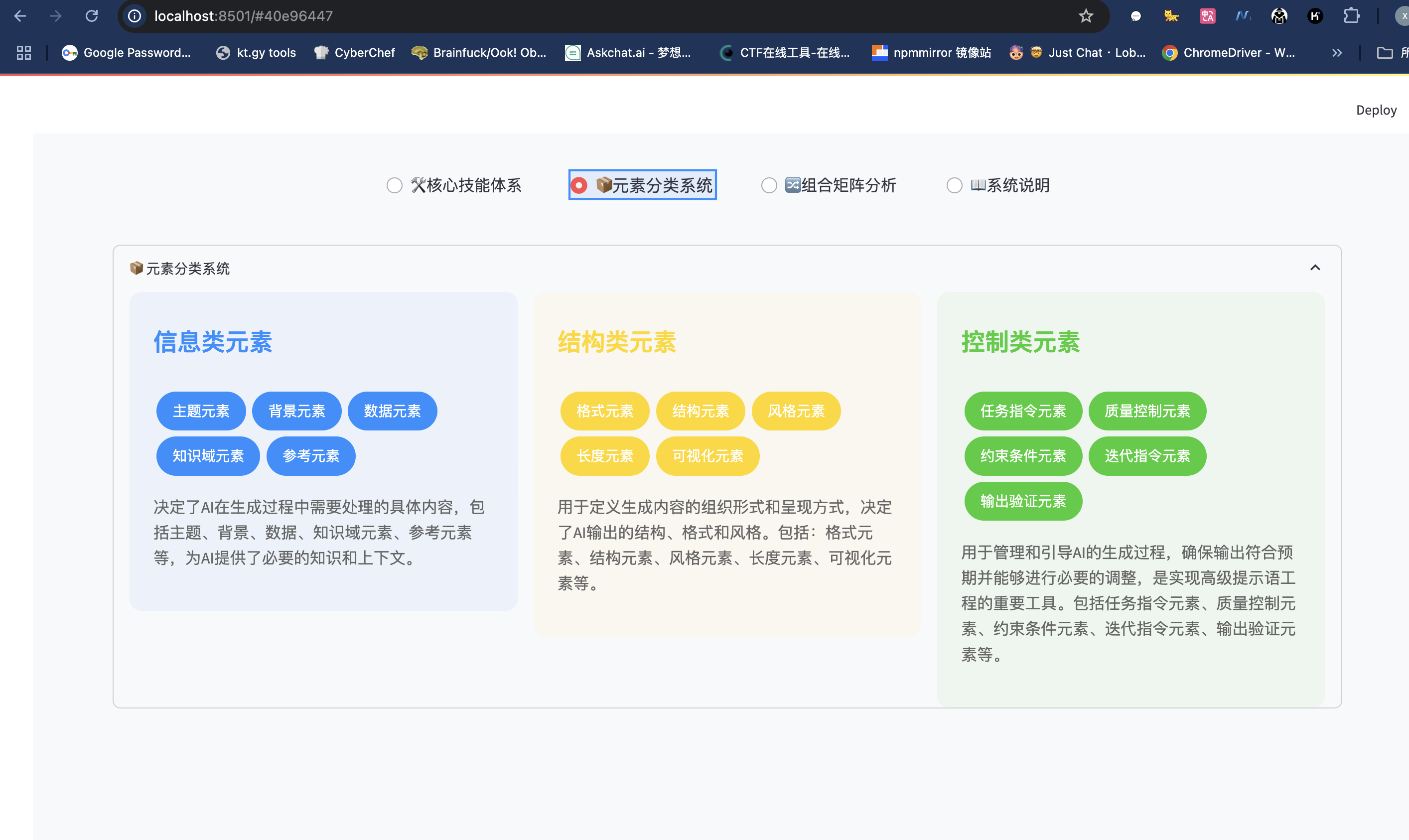The image size is (1409, 840).
Task: Select the 组合矩阵分析 radio option
Action: [769, 185]
